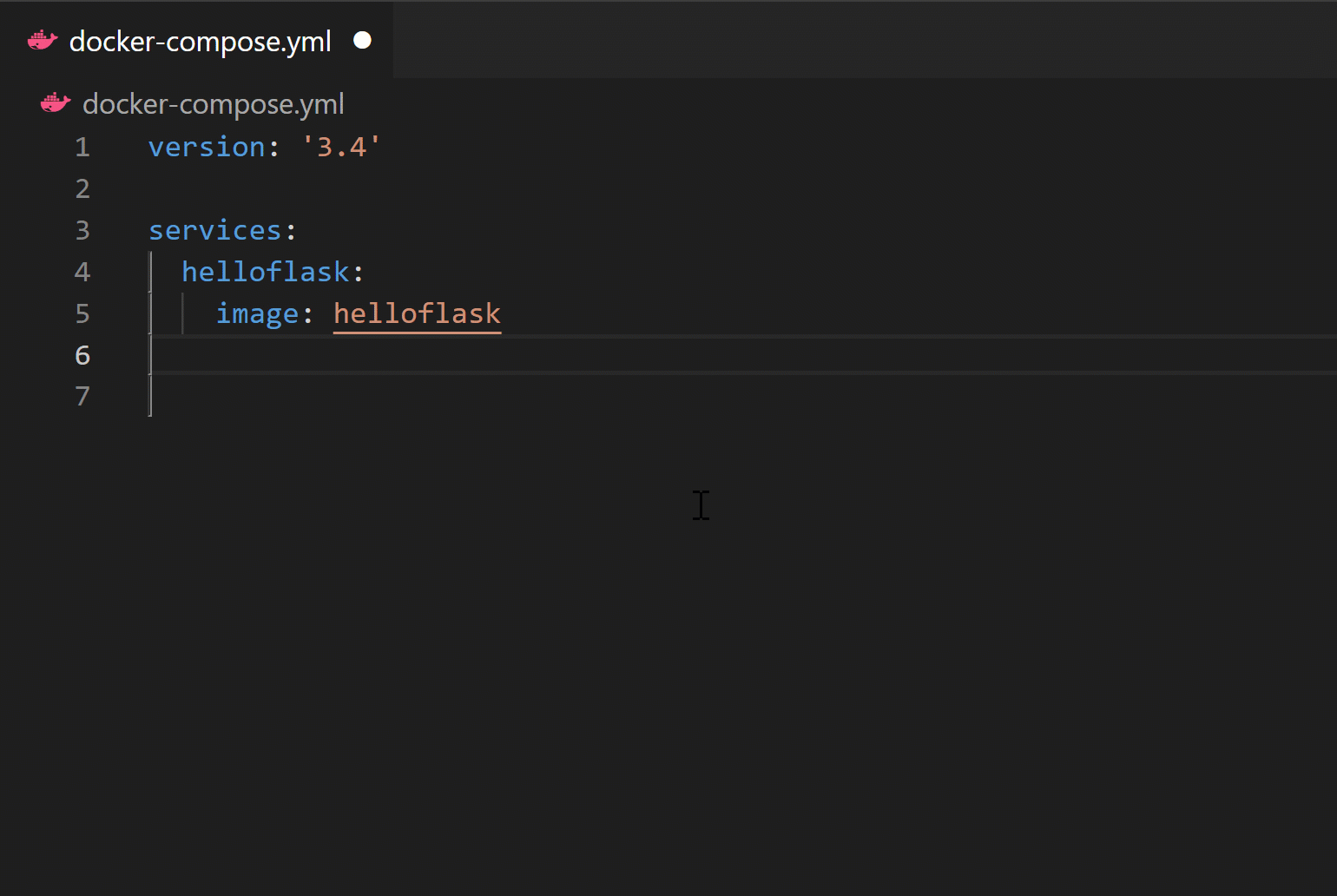Viewport: 1337px width, 896px height.
Task: Place cursor on empty line 6
Action: tap(260, 355)
